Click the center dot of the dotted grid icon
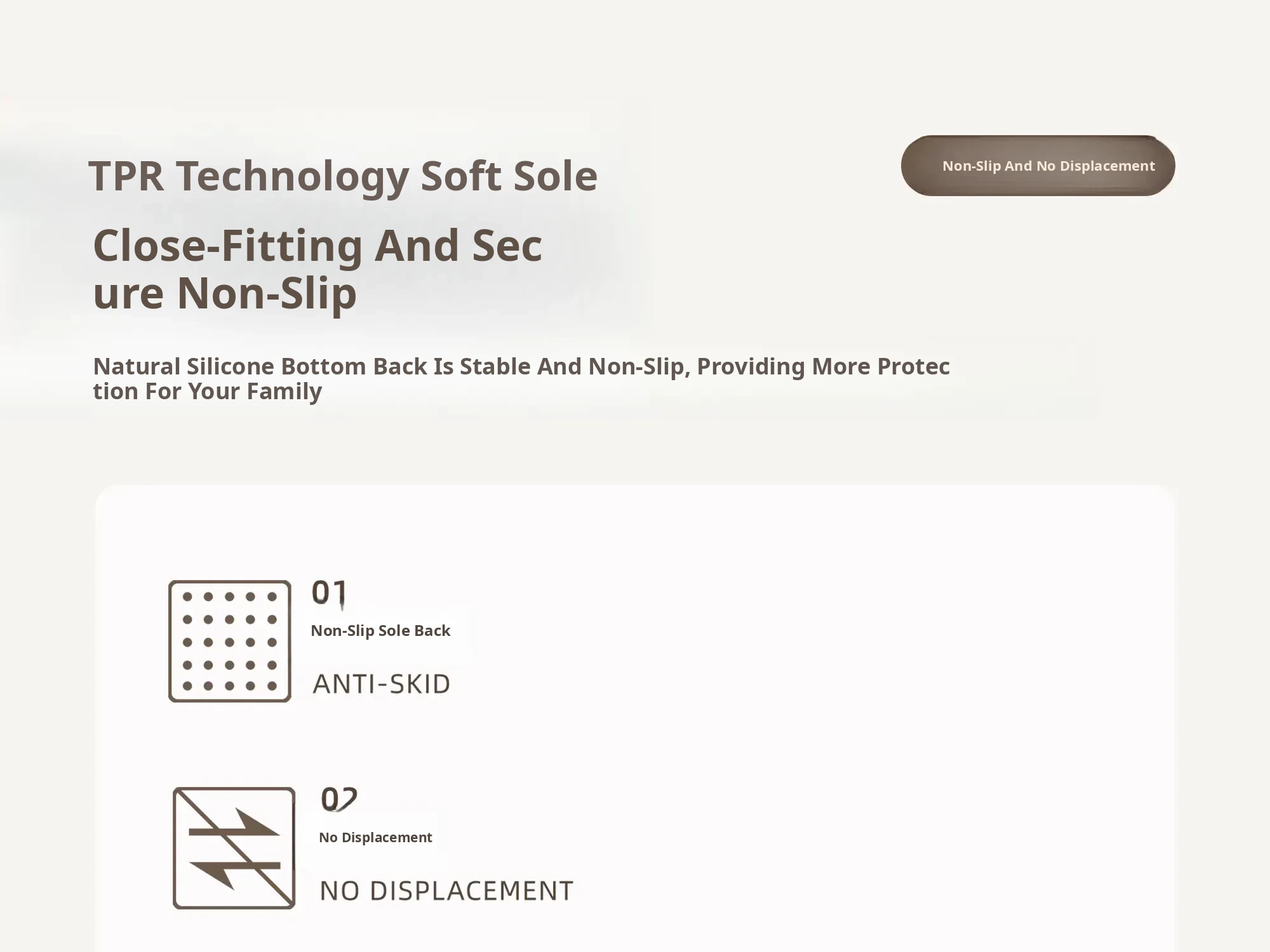The image size is (1270, 952). point(229,642)
